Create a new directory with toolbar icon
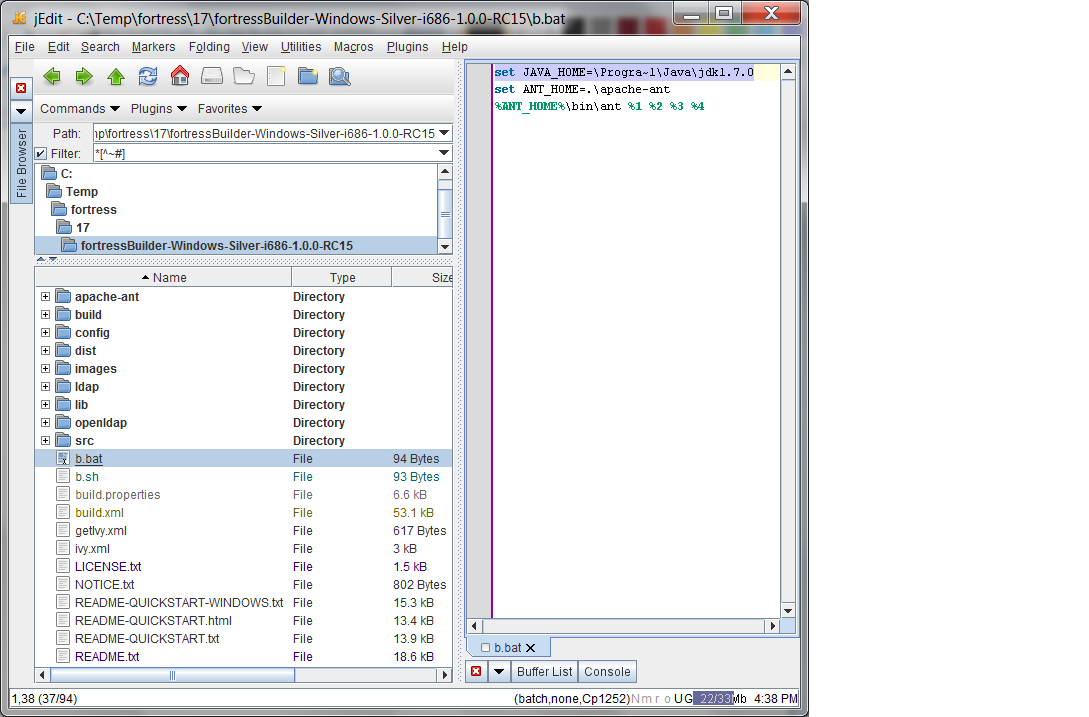The width and height of the screenshot is (1089, 717). coord(307,76)
